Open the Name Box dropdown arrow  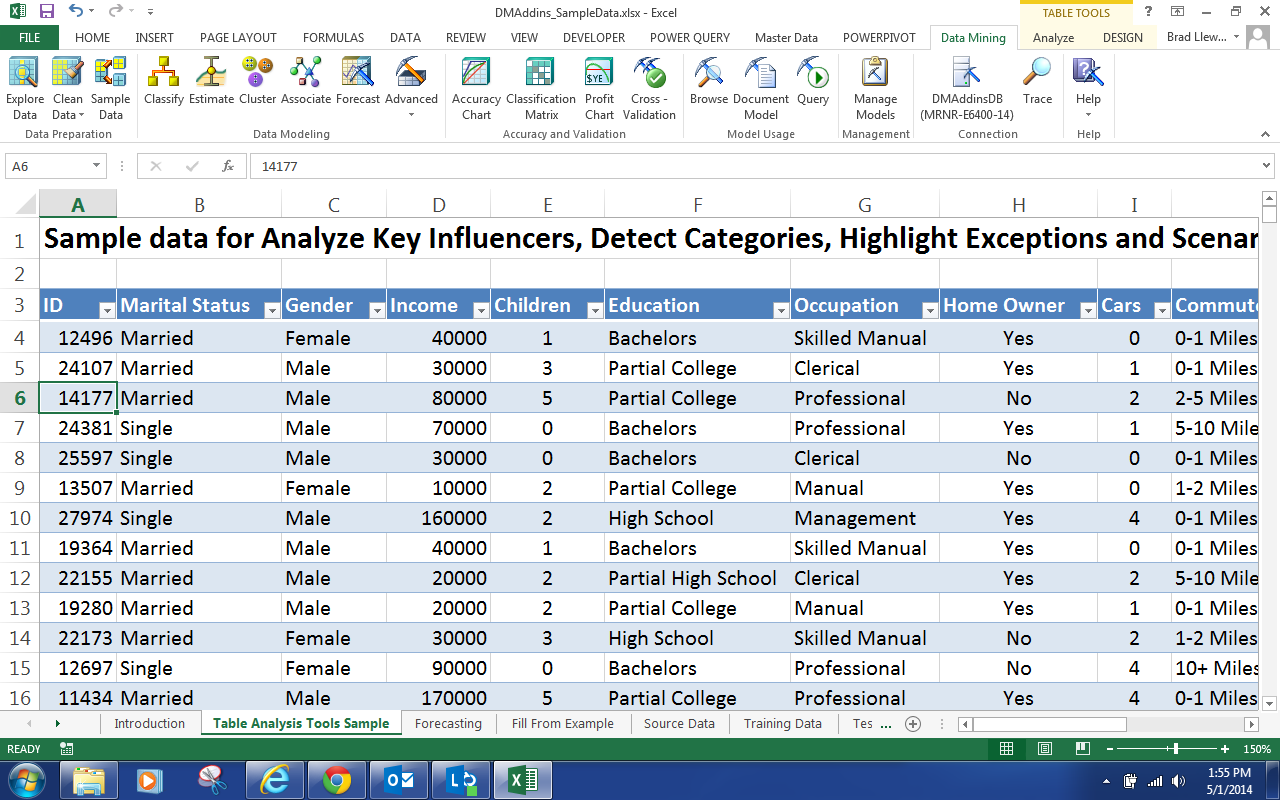97,166
